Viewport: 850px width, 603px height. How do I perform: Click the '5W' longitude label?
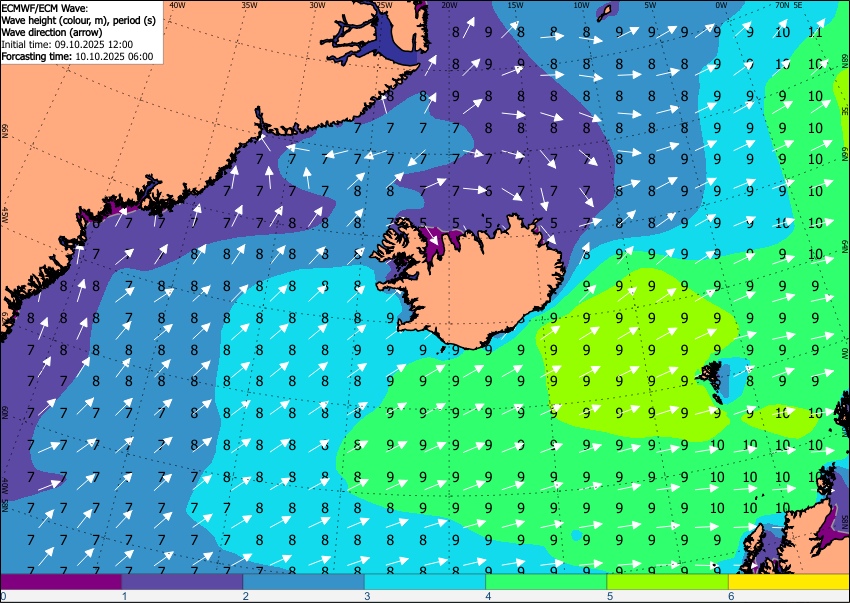[x=650, y=5]
